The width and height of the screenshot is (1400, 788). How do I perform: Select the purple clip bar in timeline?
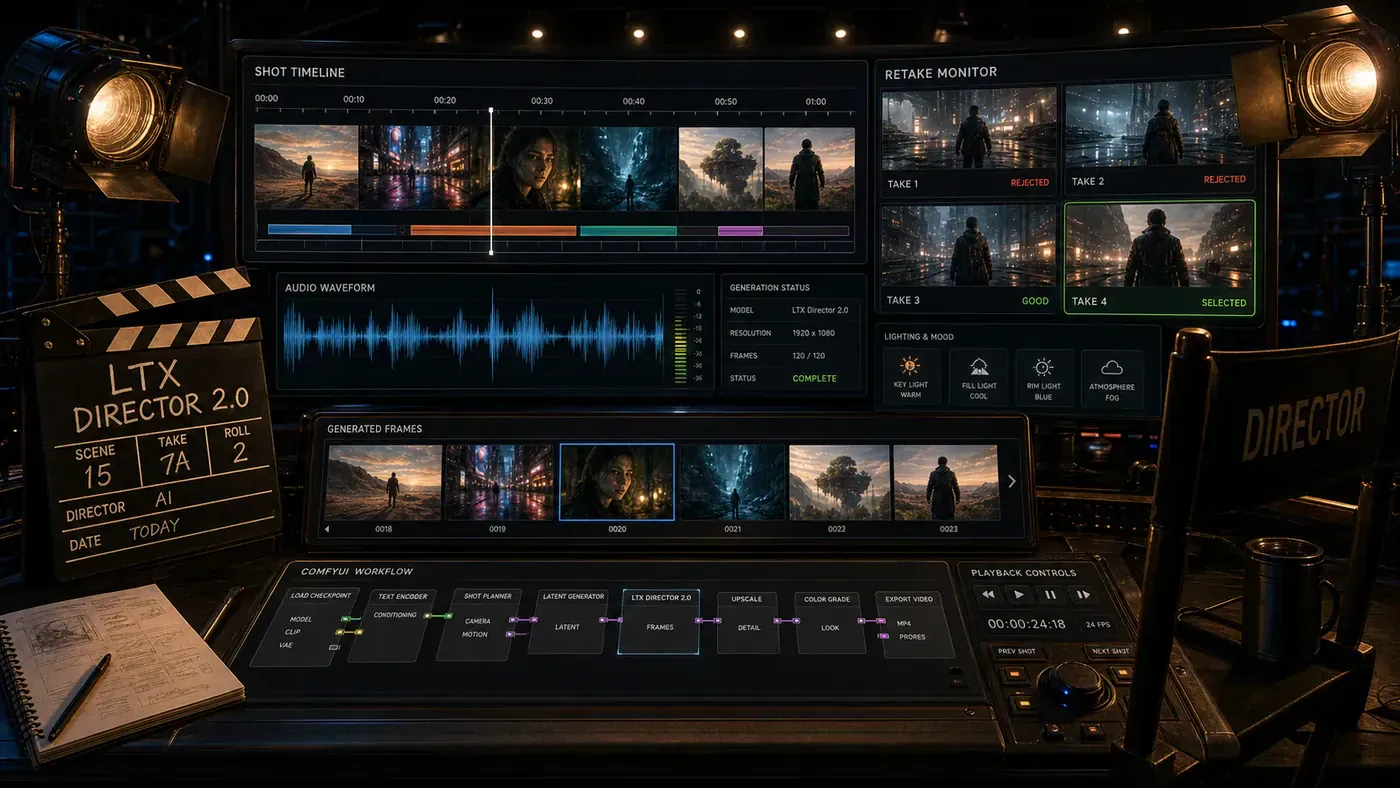point(740,230)
